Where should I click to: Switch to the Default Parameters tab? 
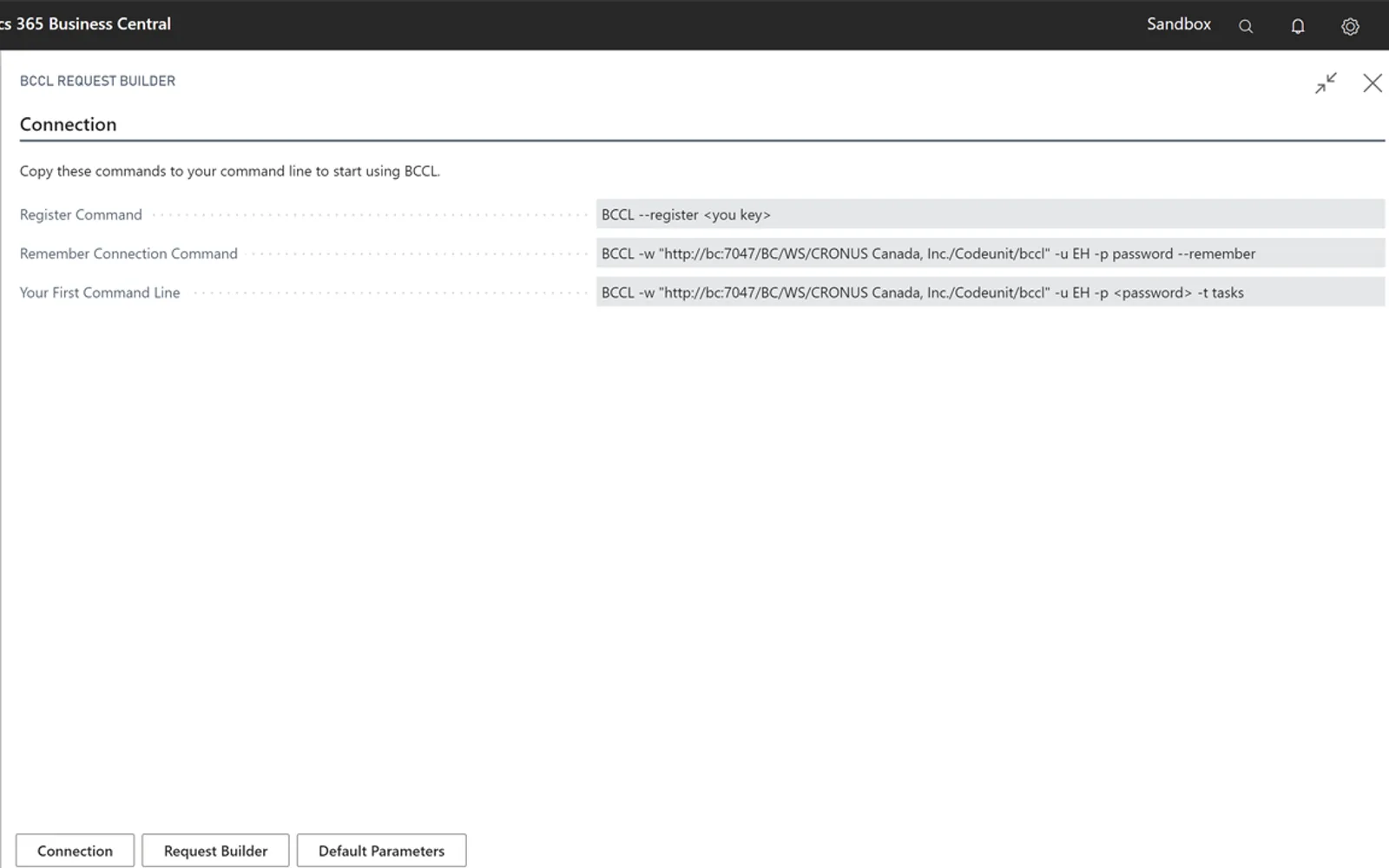tap(381, 851)
